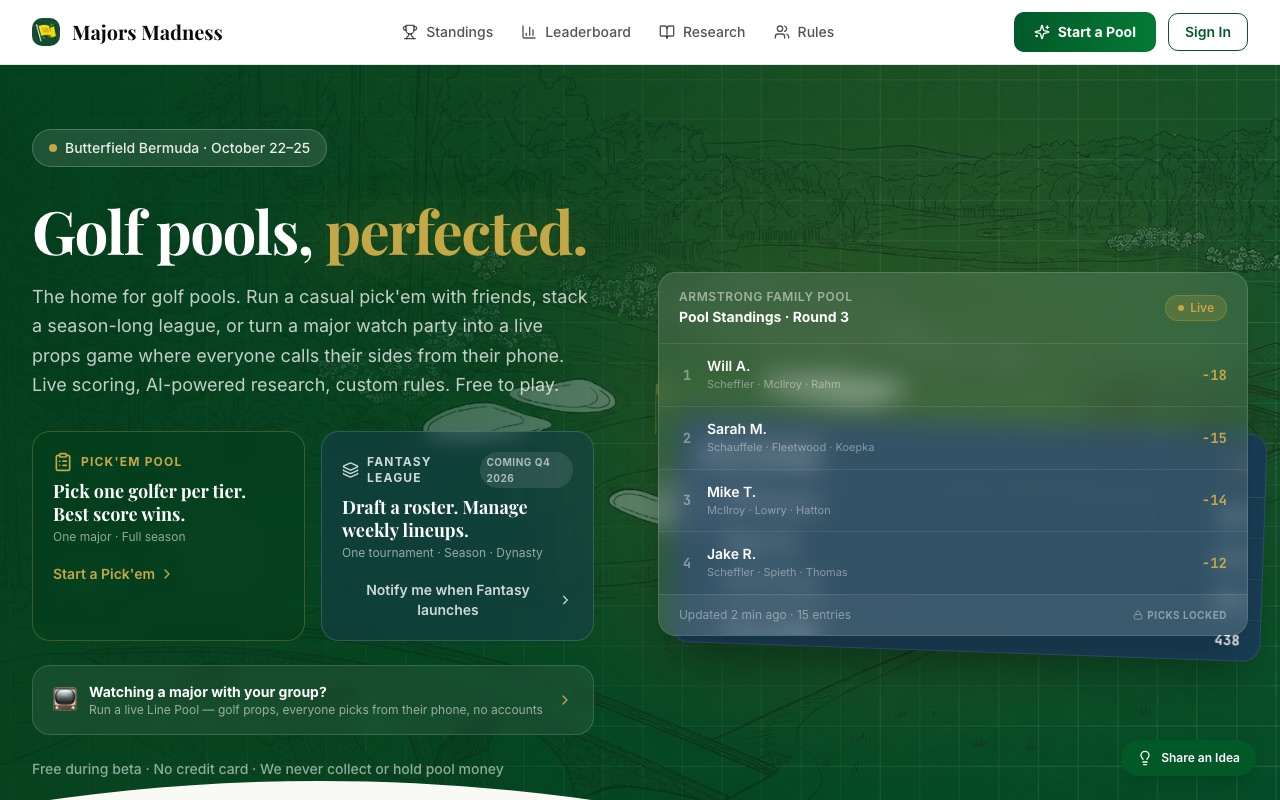Image resolution: width=1280 pixels, height=800 pixels.
Task: Click the Coming Q4 2026 badge
Action: click(526, 470)
